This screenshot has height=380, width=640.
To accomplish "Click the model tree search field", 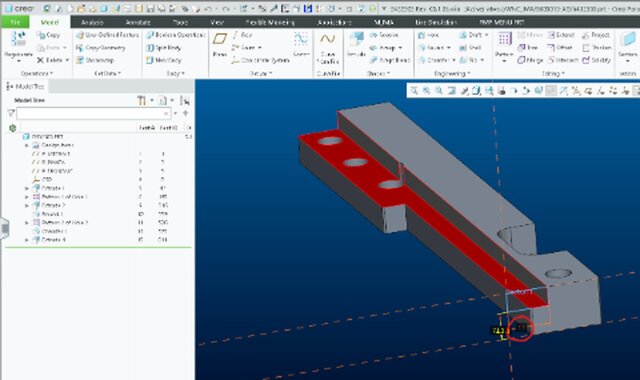I will pos(93,113).
